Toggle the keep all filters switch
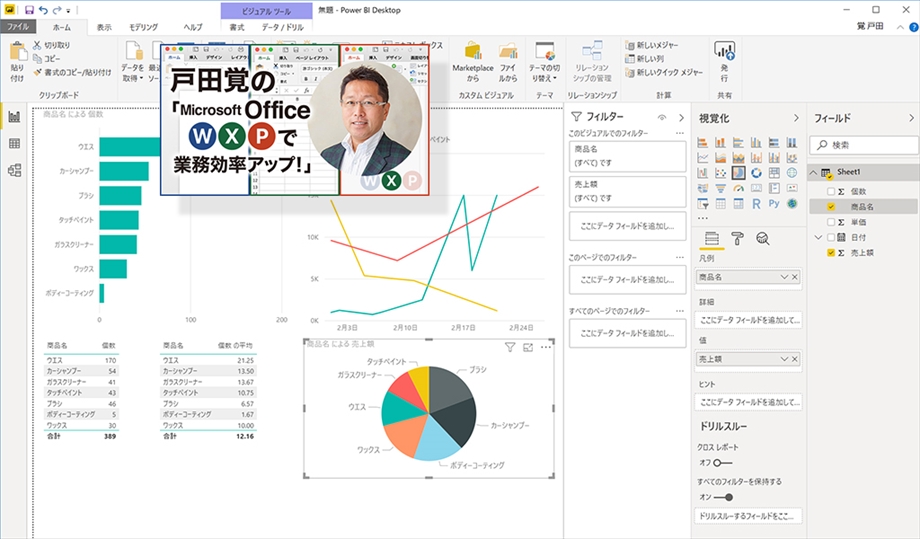 point(723,497)
